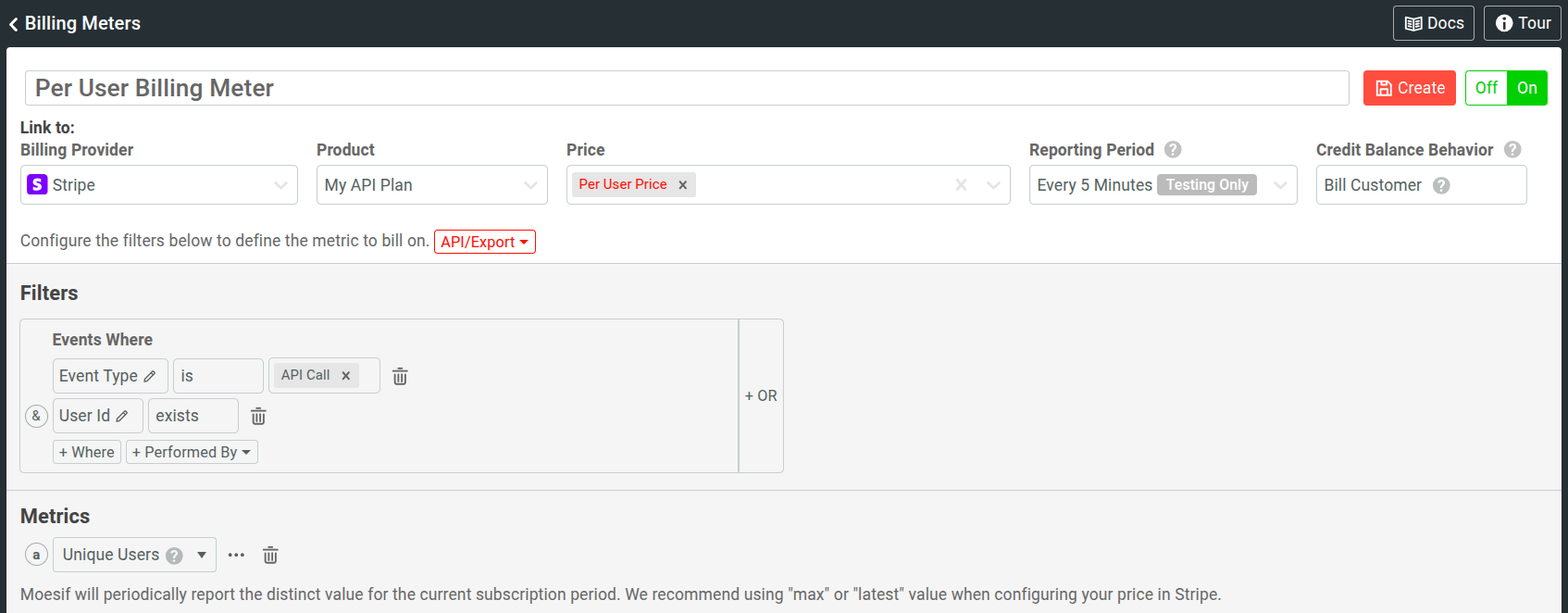Open the Unique Users question mark tooltip
Viewport: 1568px width, 613px height.
pyautogui.click(x=175, y=554)
